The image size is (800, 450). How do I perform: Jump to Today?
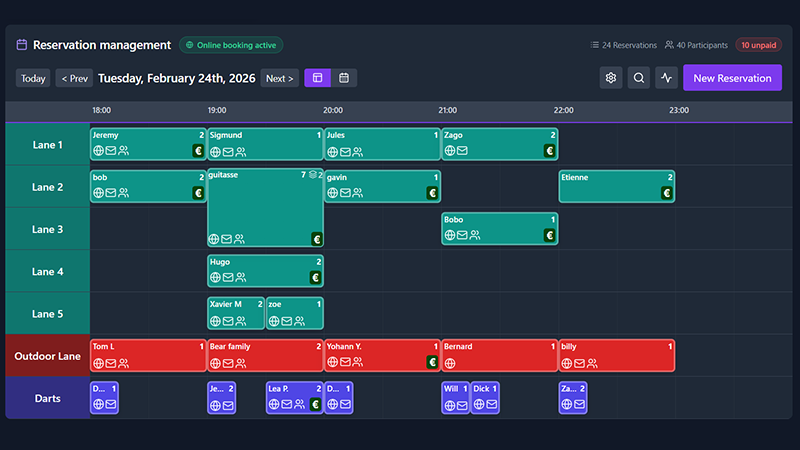click(33, 78)
